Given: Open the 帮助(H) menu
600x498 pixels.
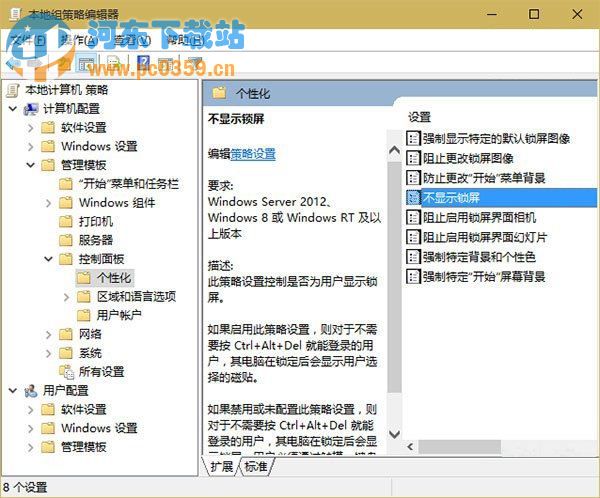Looking at the screenshot, I should tap(186, 40).
